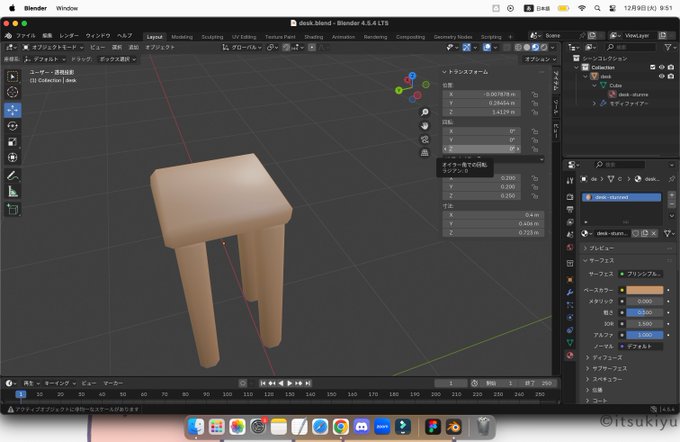Open the オプション dropdown

tap(540, 59)
